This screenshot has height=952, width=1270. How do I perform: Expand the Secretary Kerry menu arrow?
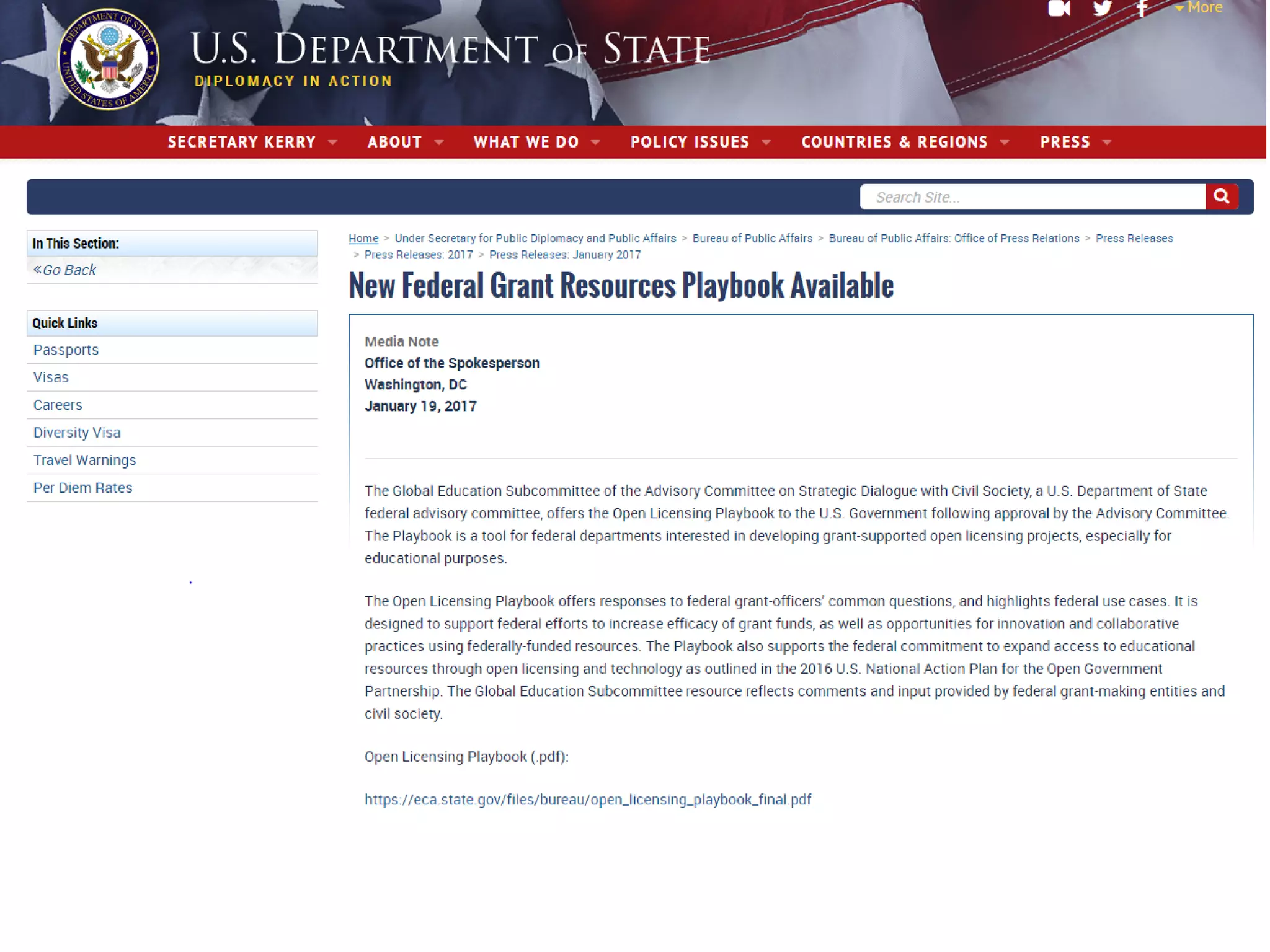333,143
